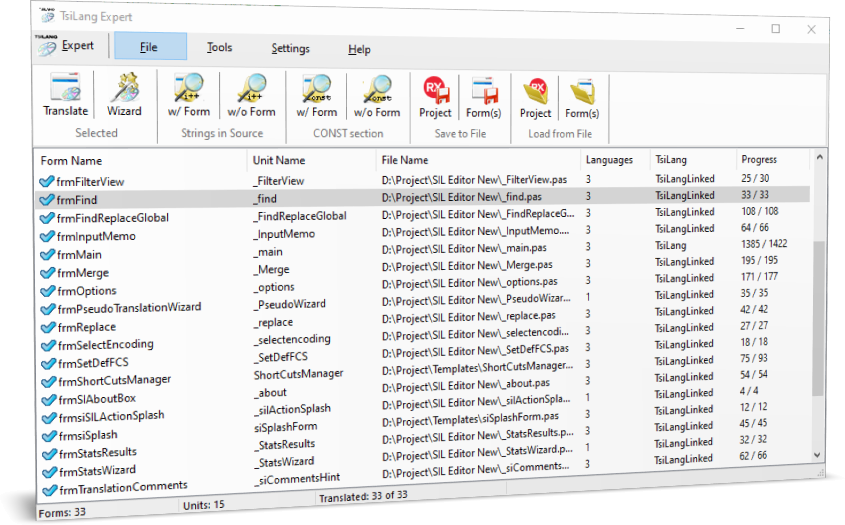Click the Translate toolbar icon
Screen dimensions: 845x525
pyautogui.click(x=65, y=95)
